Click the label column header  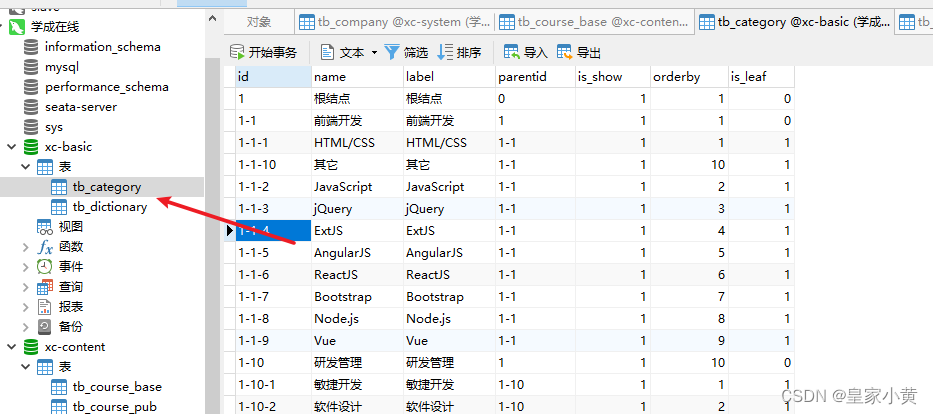click(x=449, y=77)
